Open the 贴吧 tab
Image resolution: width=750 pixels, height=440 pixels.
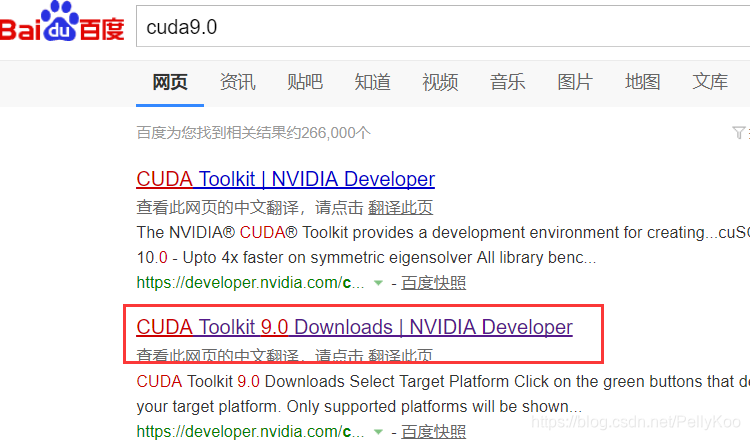(x=305, y=82)
